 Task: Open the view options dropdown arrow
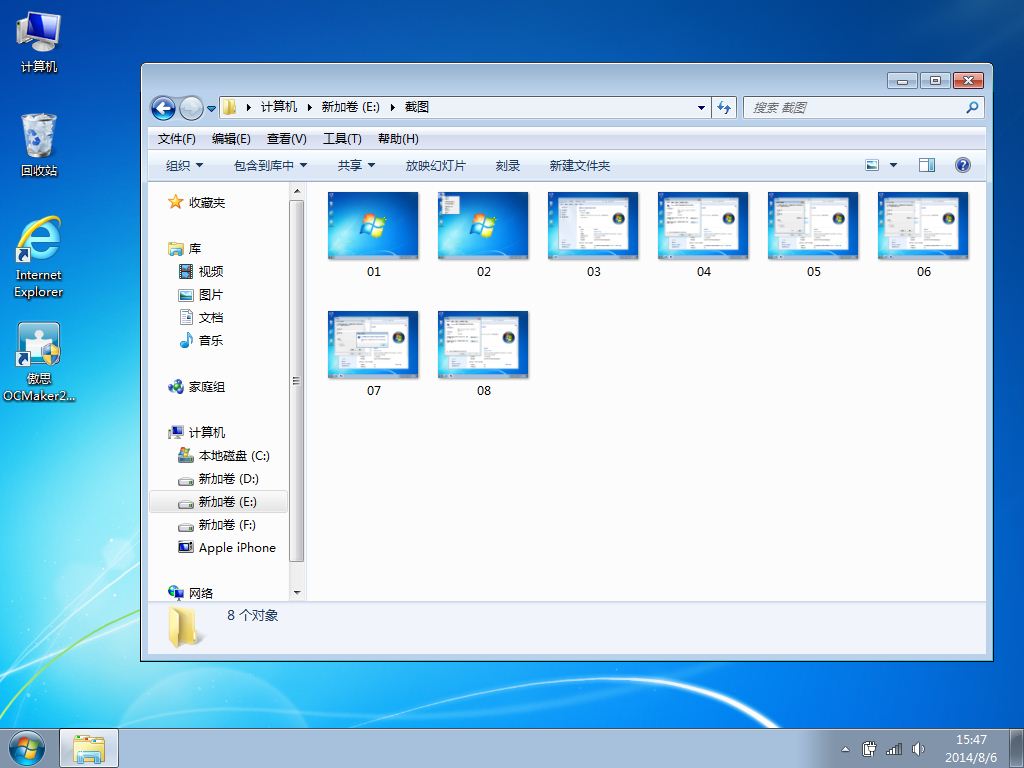893,165
